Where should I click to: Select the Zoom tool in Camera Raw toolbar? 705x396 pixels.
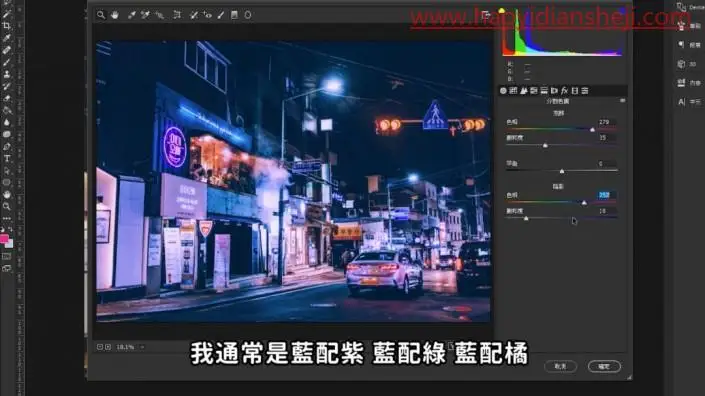[x=101, y=15]
